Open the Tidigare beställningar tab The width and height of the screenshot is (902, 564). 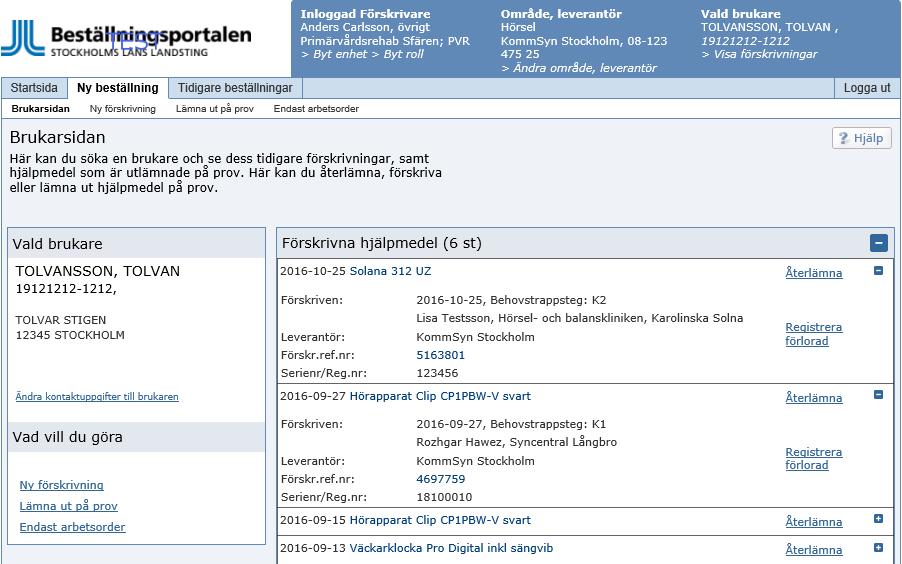pos(235,88)
